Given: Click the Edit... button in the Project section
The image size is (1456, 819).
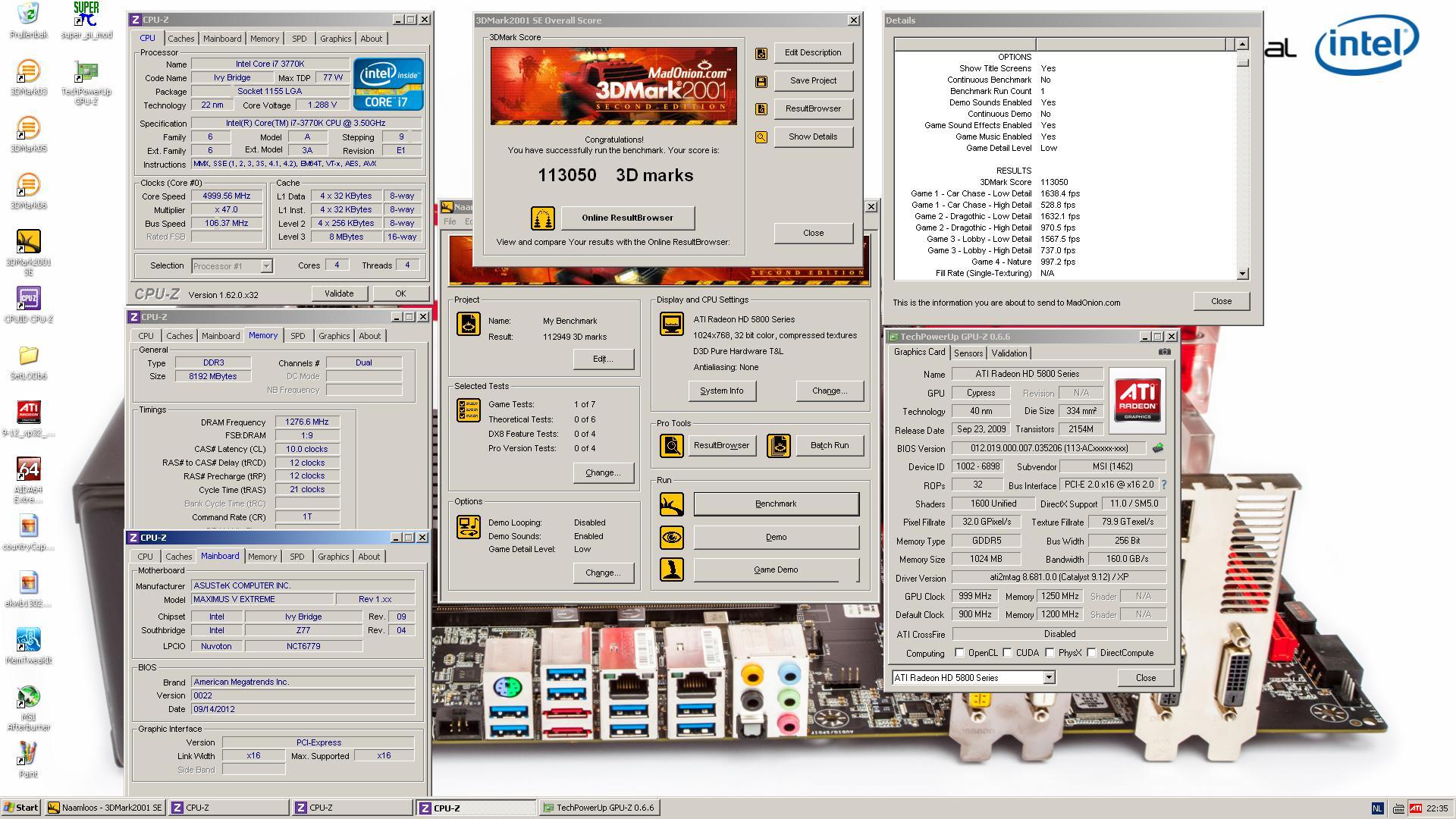Looking at the screenshot, I should (x=603, y=359).
